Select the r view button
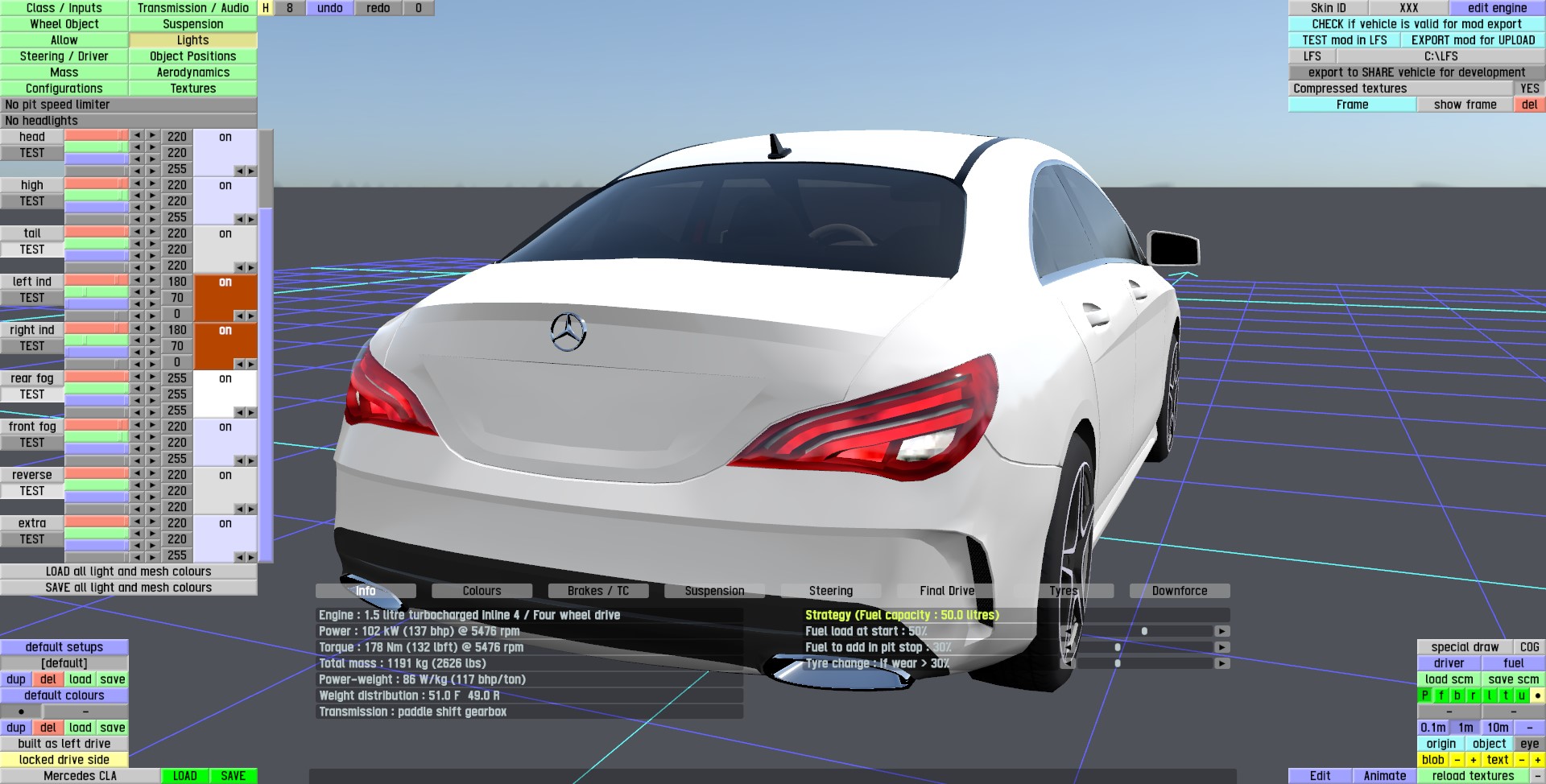The width and height of the screenshot is (1546, 784). (1474, 695)
